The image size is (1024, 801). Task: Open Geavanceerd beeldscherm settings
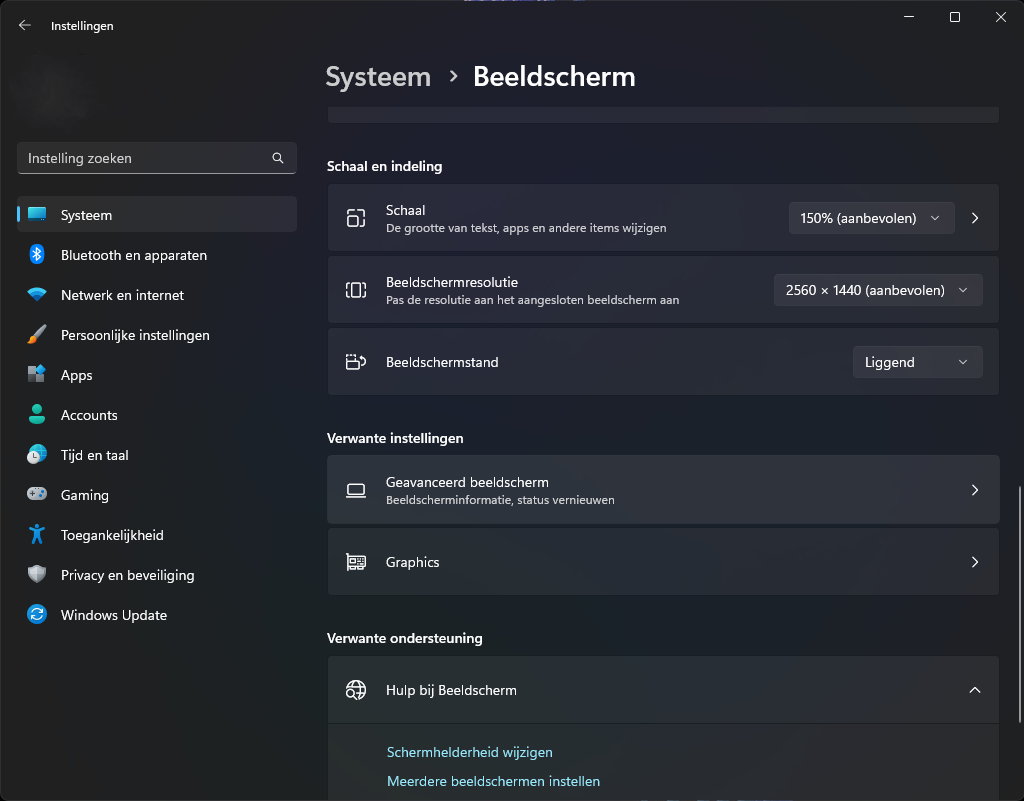[663, 490]
